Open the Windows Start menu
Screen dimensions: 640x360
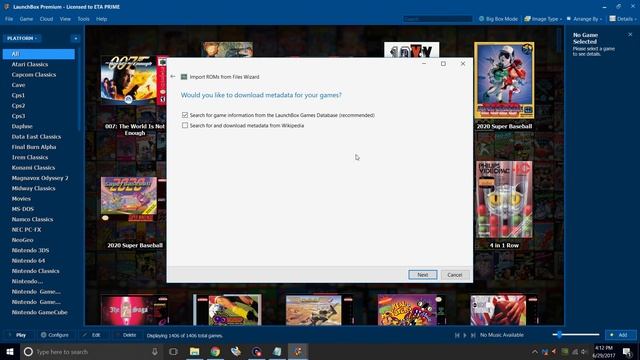click(10, 351)
